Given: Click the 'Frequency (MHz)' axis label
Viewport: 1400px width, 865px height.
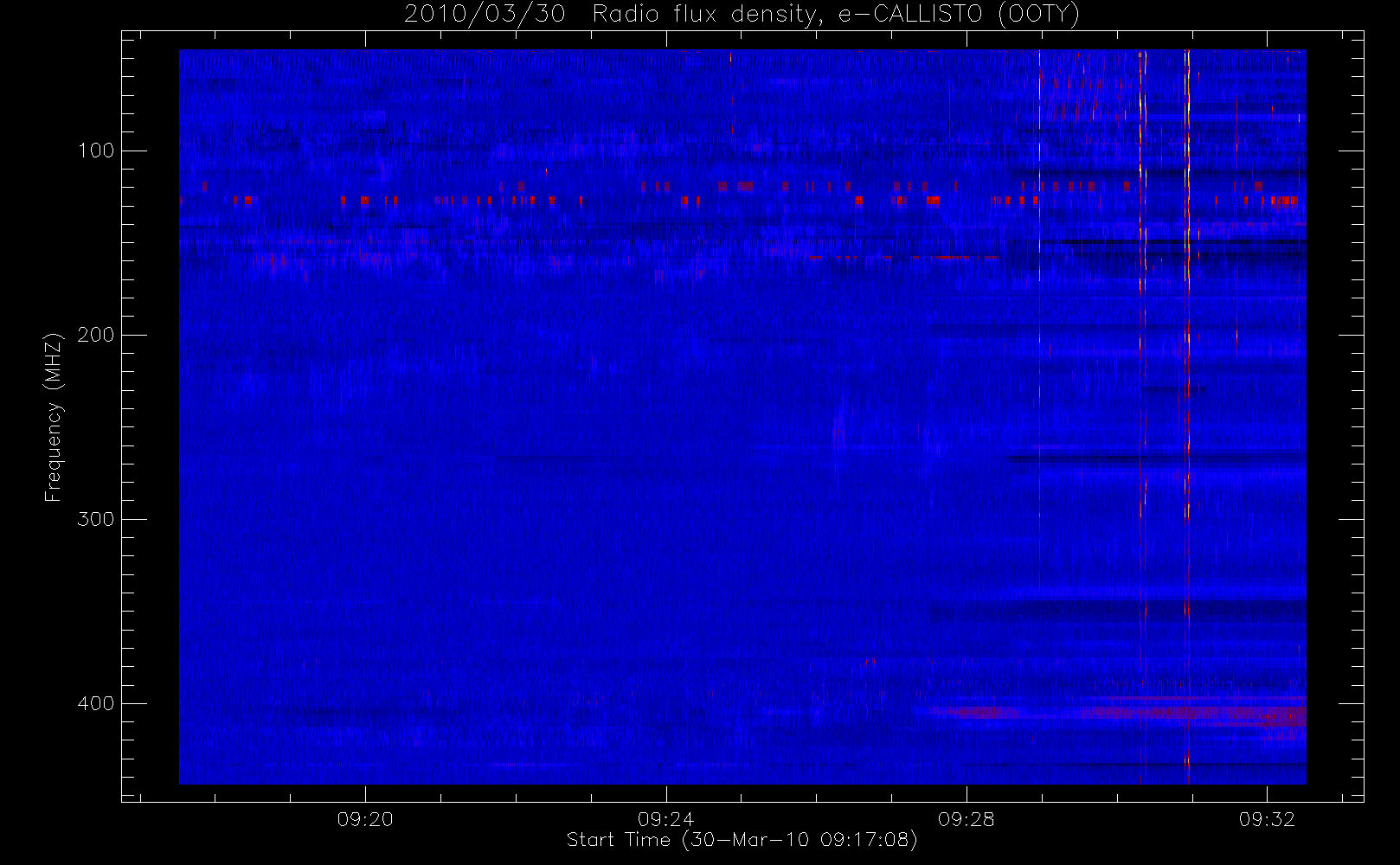Looking at the screenshot, I should point(54,417).
